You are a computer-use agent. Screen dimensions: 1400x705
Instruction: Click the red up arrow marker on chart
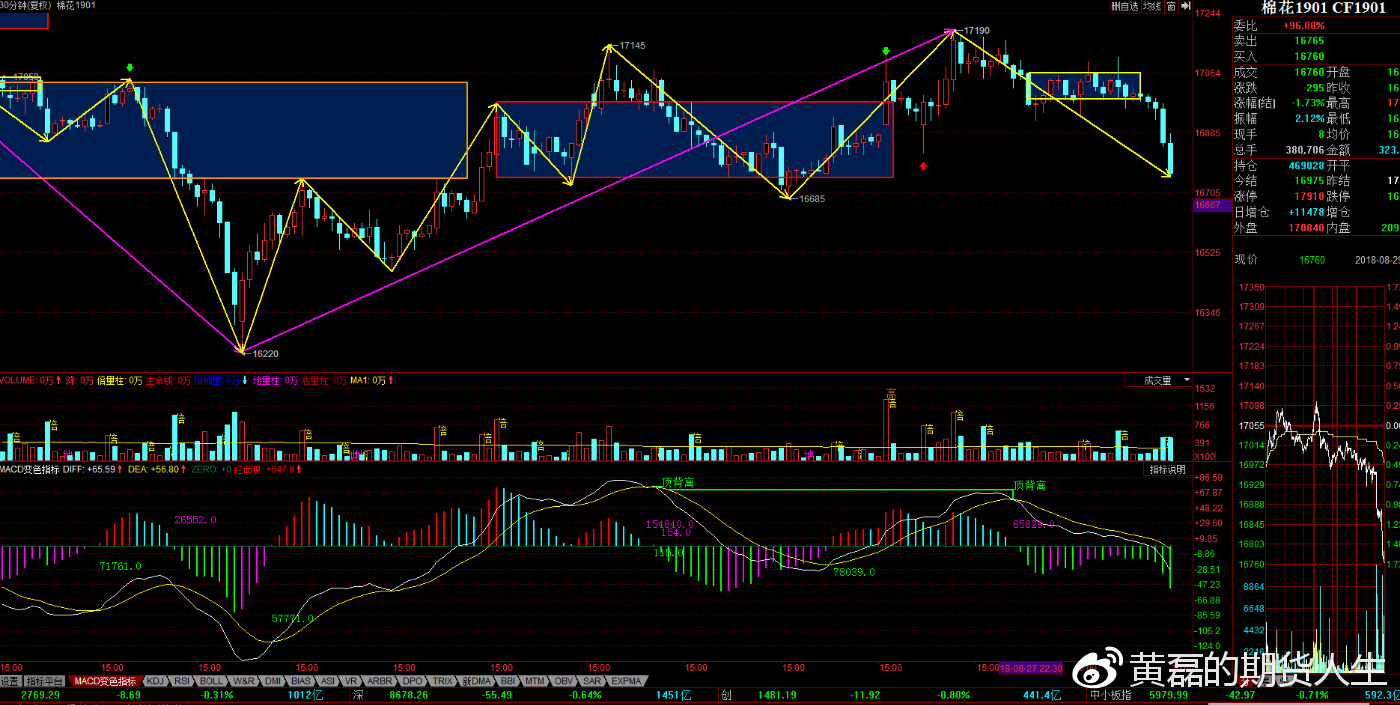point(923,164)
